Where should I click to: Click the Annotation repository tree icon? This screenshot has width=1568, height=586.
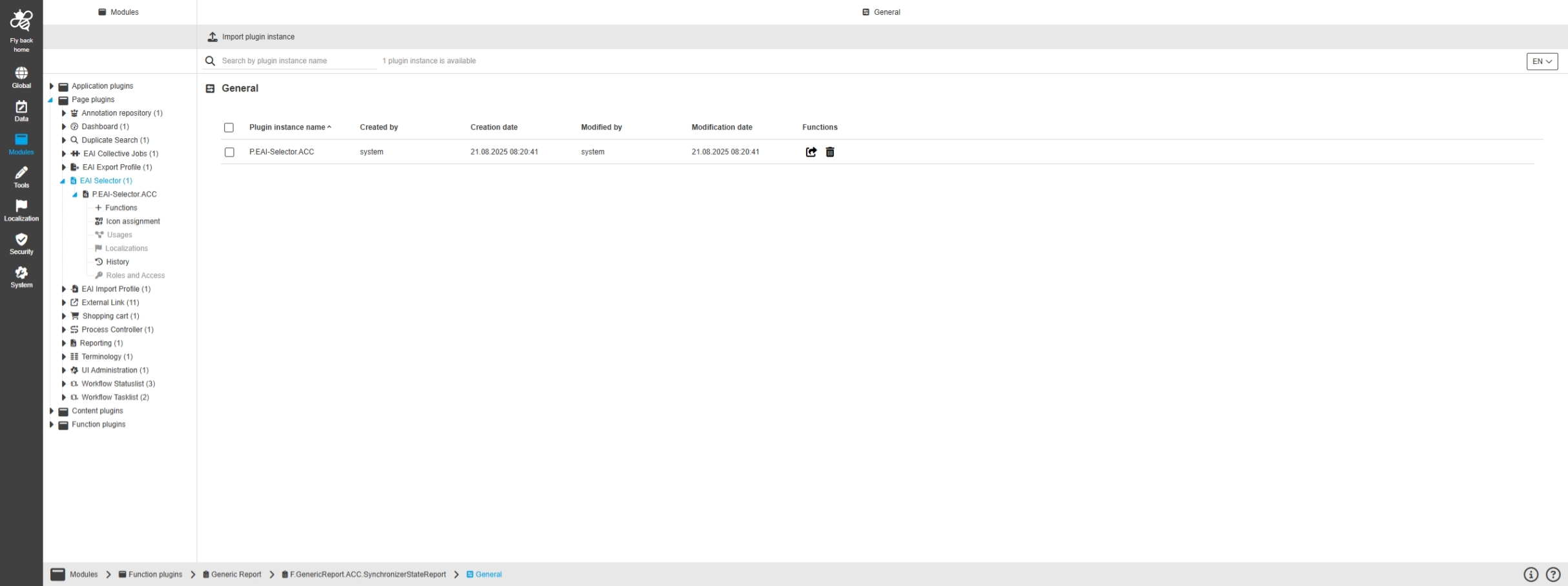tap(74, 113)
